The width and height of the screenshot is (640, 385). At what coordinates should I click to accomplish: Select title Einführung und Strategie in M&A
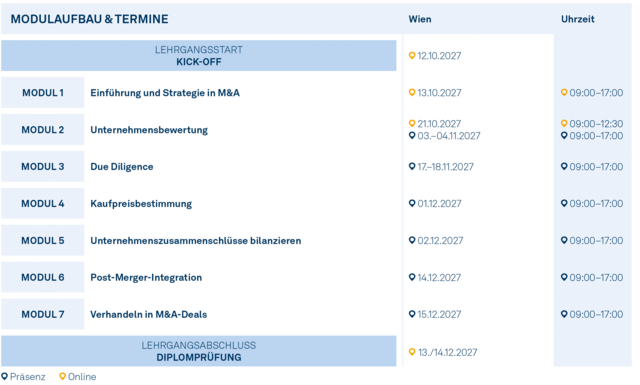coord(165,93)
